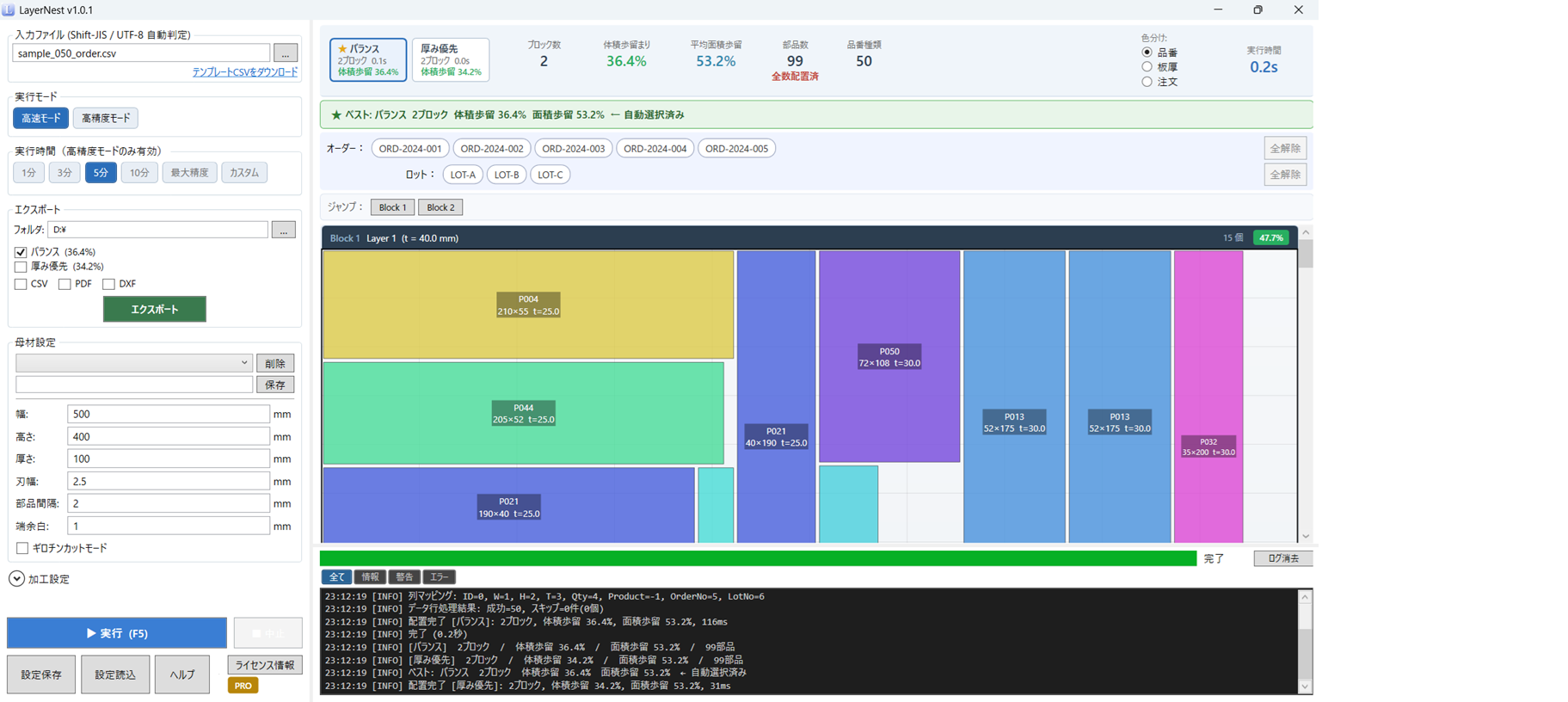Edit the 端余白 value field
This screenshot has height=702, width=1568.
click(169, 526)
